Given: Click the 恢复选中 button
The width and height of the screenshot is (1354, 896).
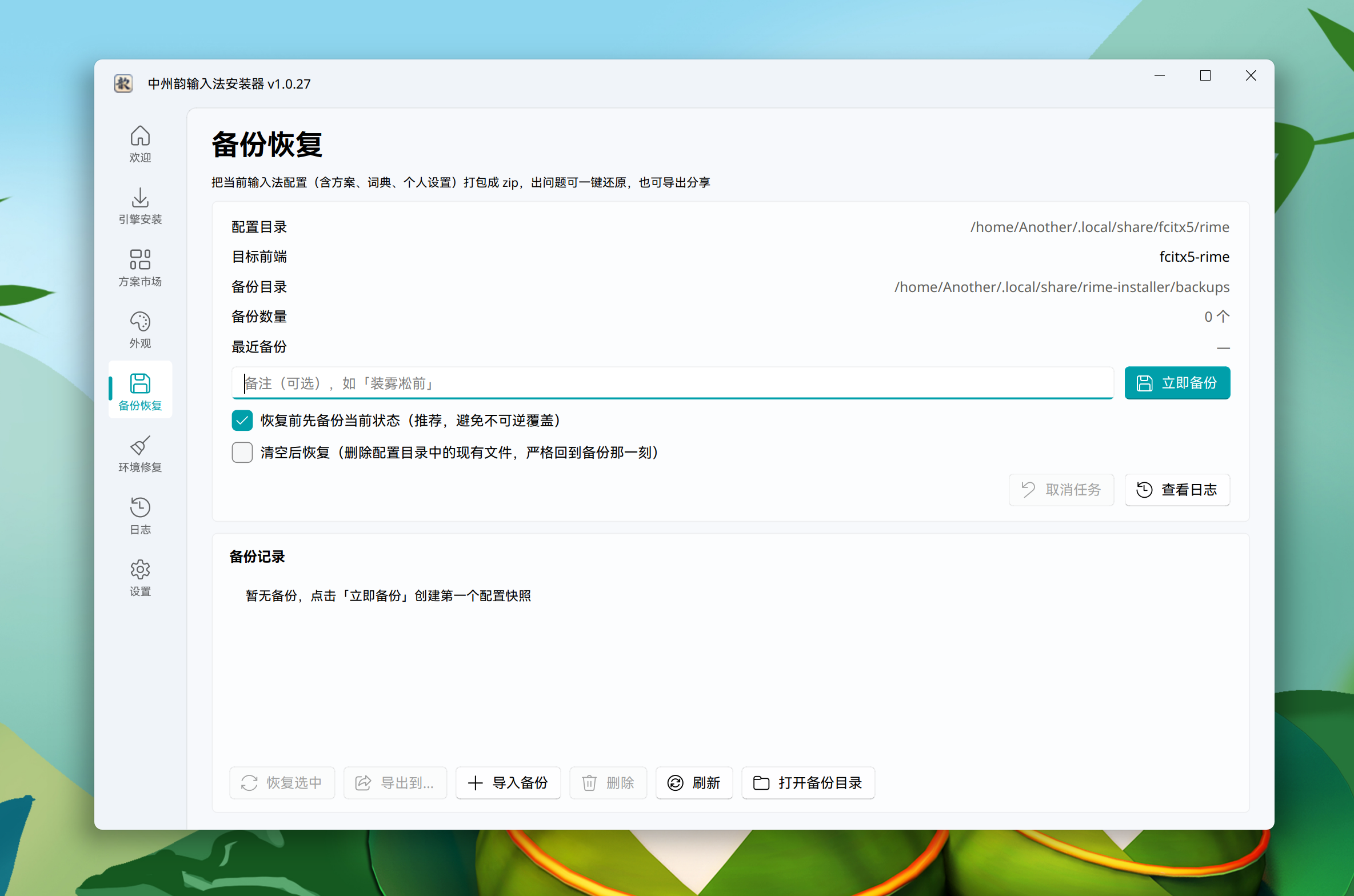Looking at the screenshot, I should coord(282,783).
